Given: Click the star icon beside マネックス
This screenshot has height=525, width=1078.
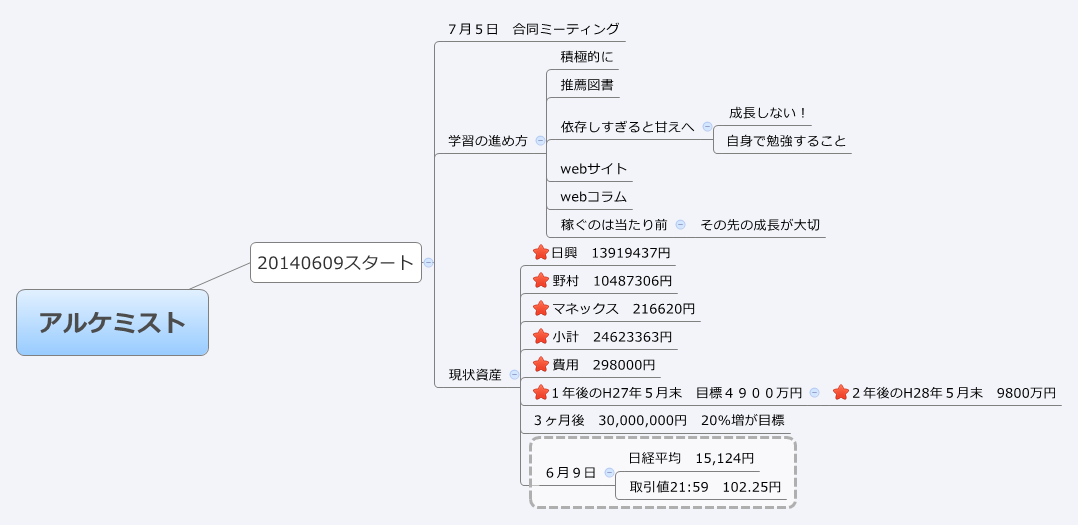Looking at the screenshot, I should 541,308.
